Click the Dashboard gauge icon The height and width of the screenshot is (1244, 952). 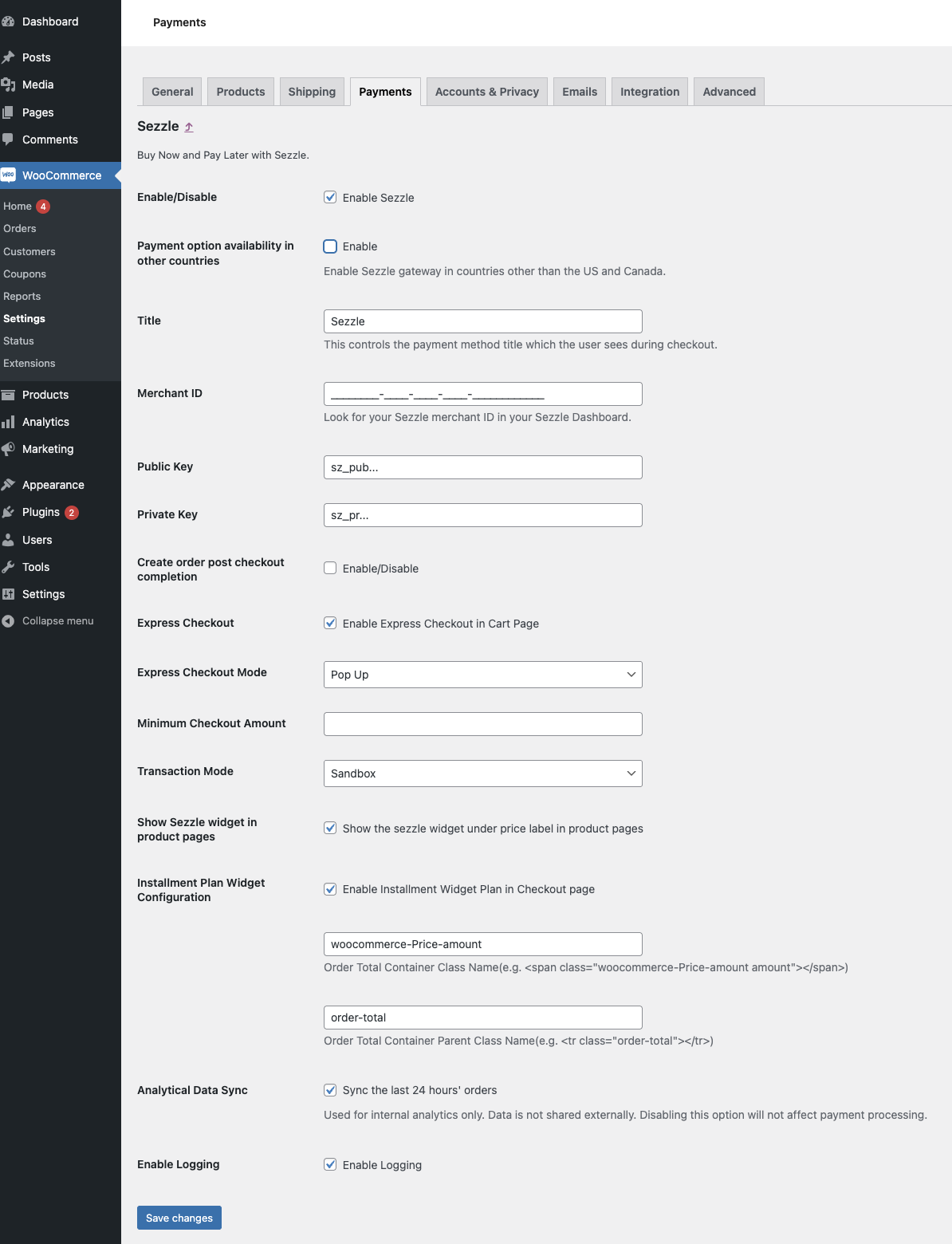(x=8, y=22)
